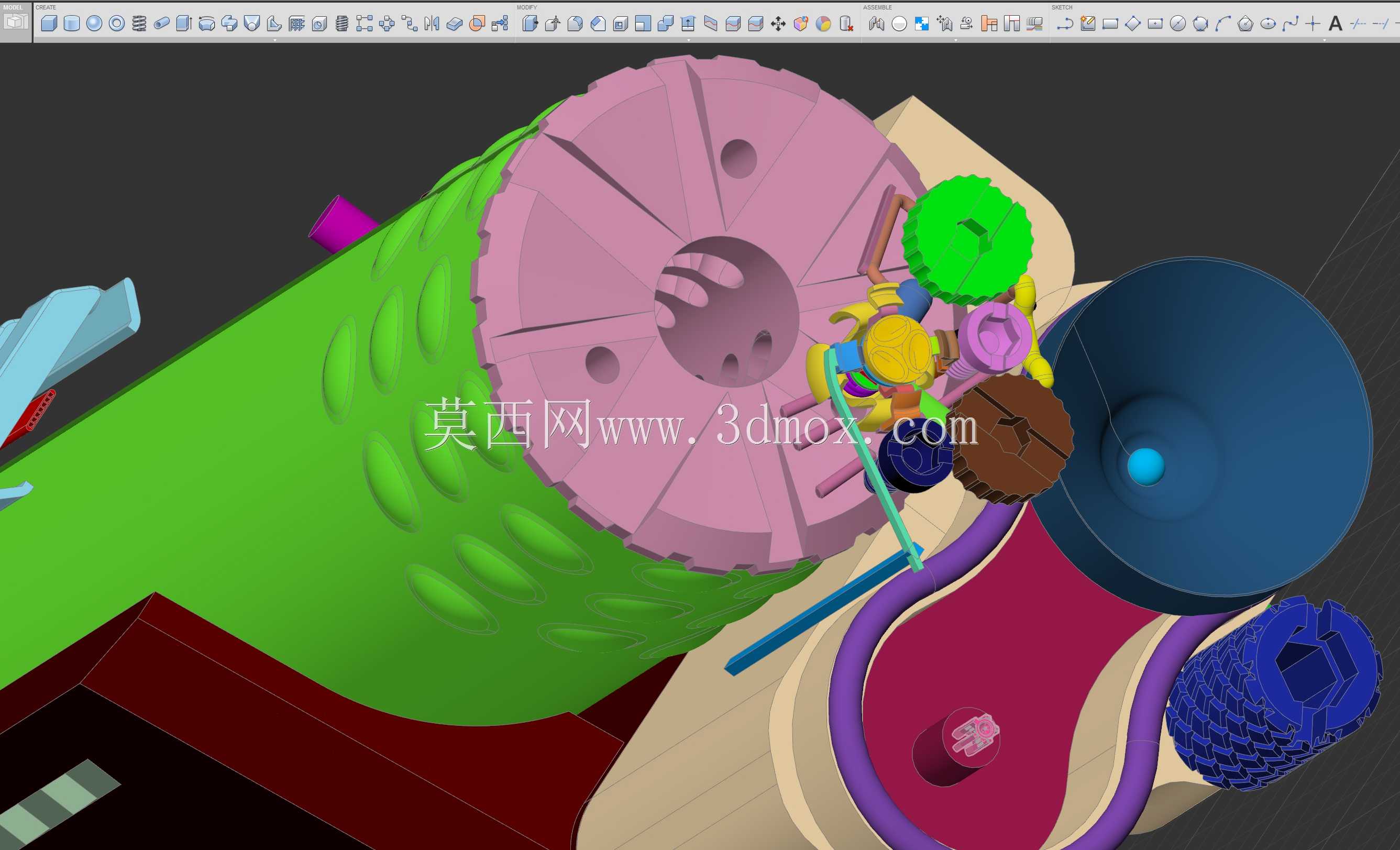The height and width of the screenshot is (850, 1400).
Task: Select the Loft tool
Action: coord(252,23)
